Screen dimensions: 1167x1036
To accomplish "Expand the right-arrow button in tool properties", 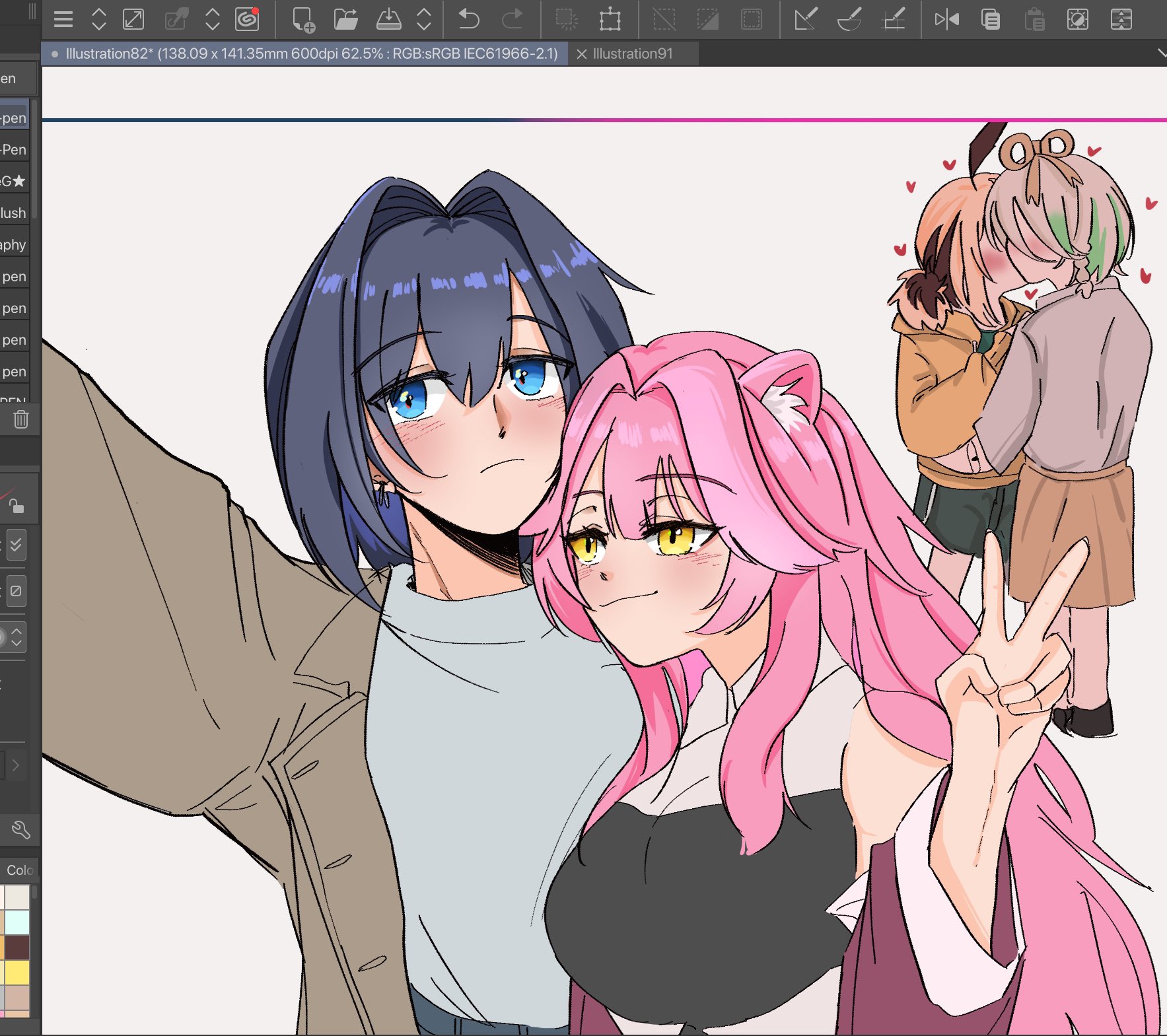I will point(16,765).
